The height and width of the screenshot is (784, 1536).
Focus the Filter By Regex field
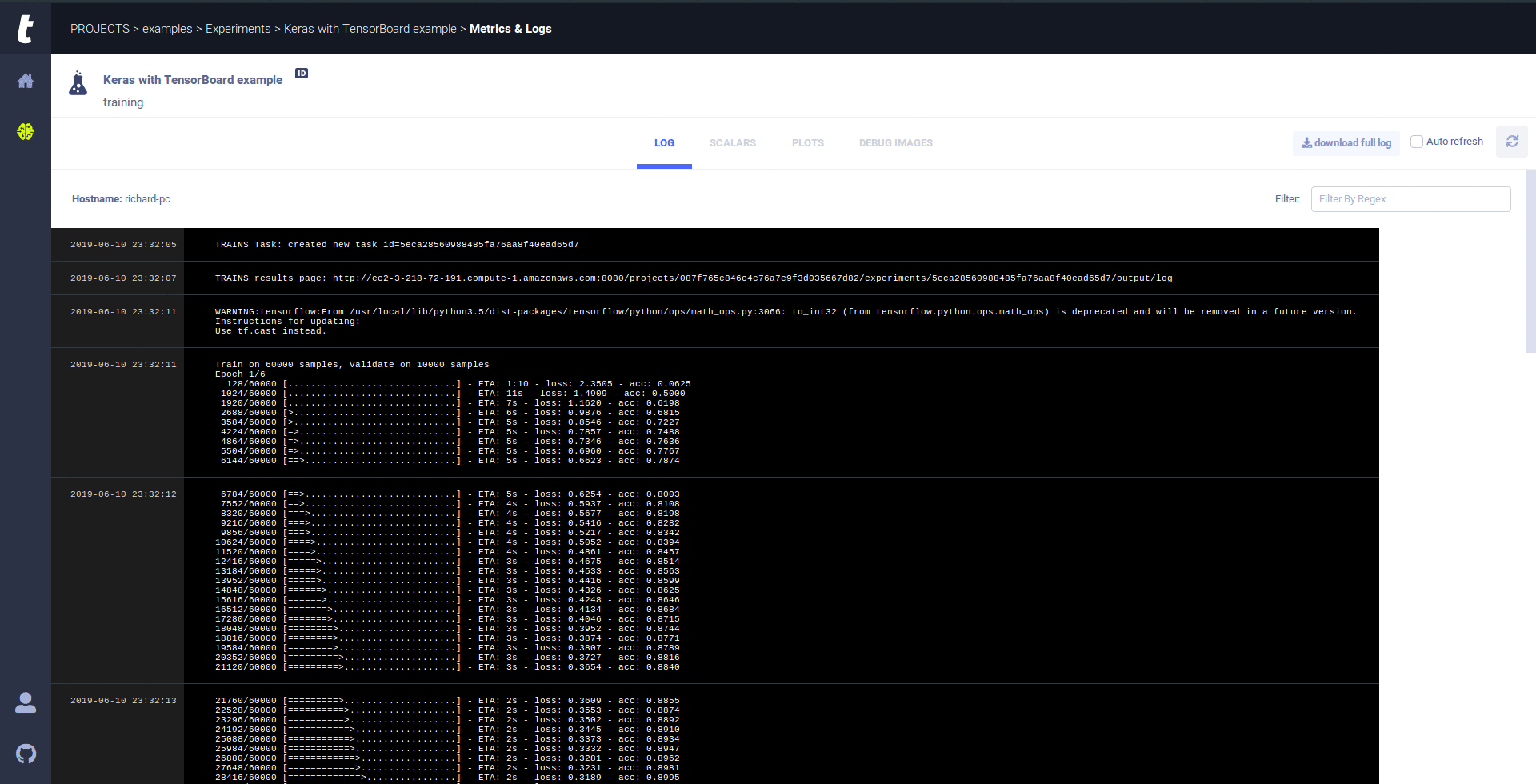pos(1410,199)
